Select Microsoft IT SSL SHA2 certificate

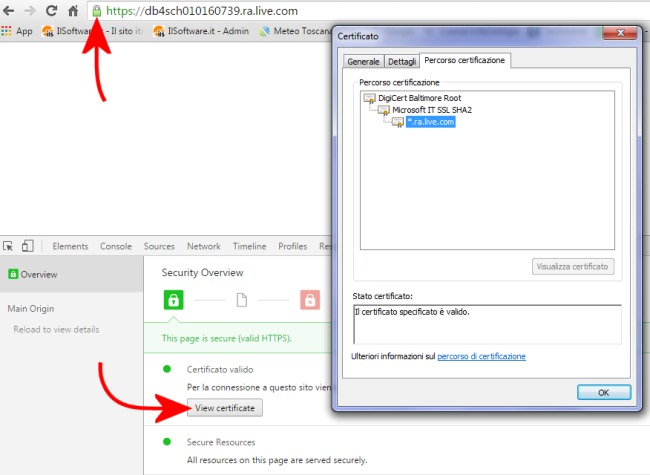point(432,110)
